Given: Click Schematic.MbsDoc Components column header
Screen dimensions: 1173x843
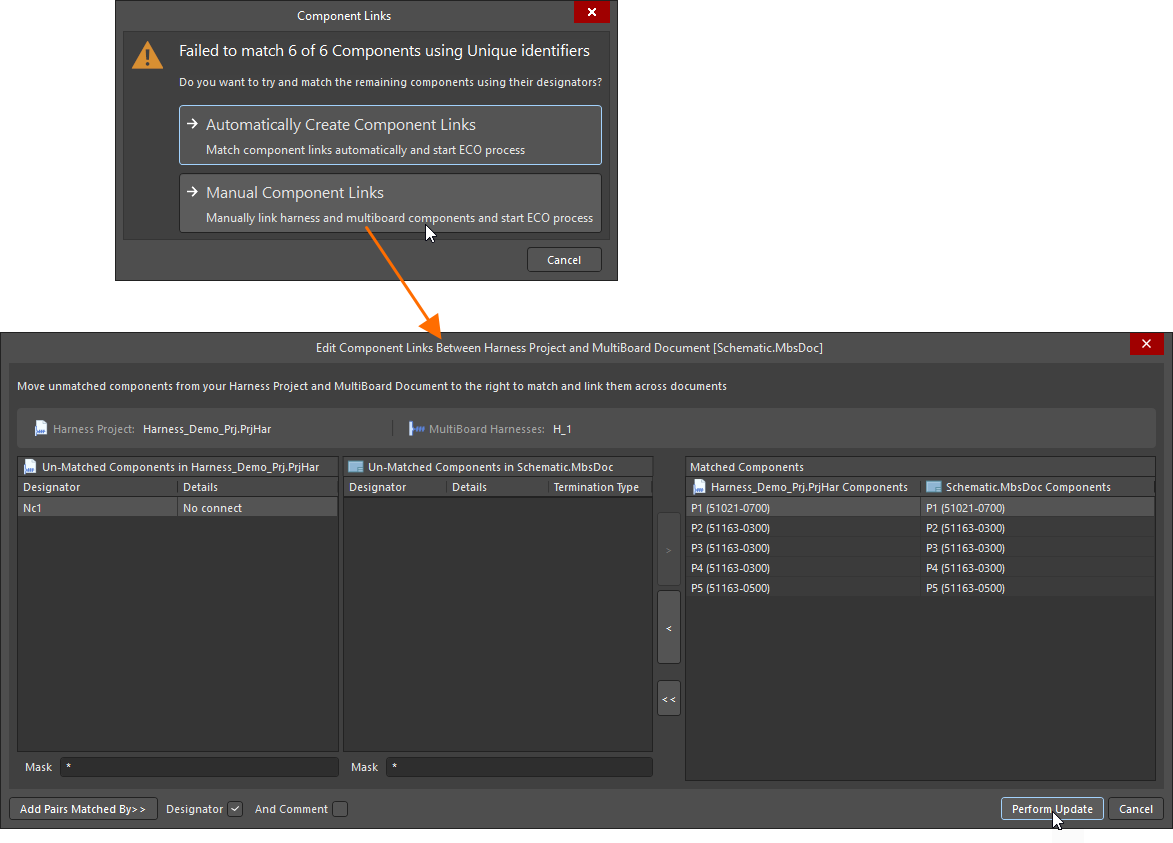Looking at the screenshot, I should click(x=1038, y=487).
